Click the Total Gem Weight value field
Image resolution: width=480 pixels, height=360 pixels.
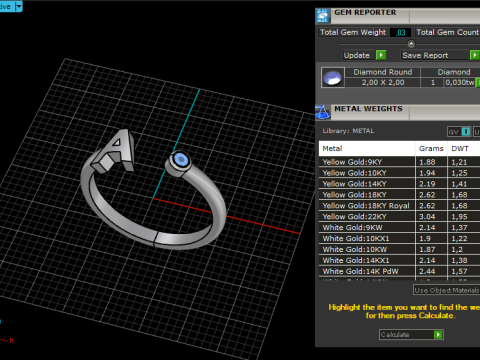point(400,32)
